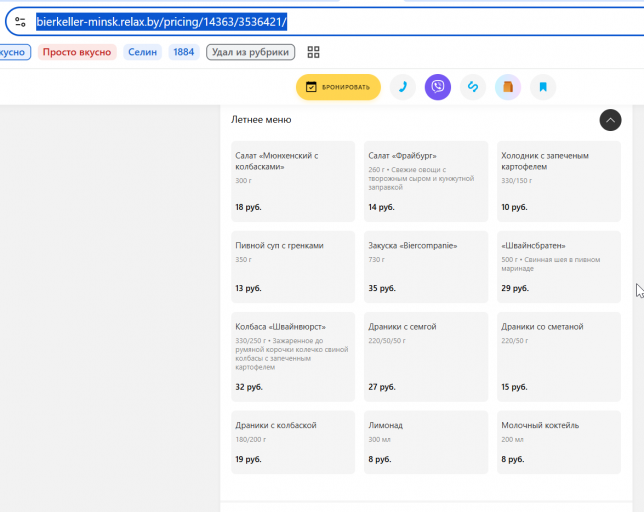Click the phone call icon
644x512 pixels.
(x=402, y=87)
